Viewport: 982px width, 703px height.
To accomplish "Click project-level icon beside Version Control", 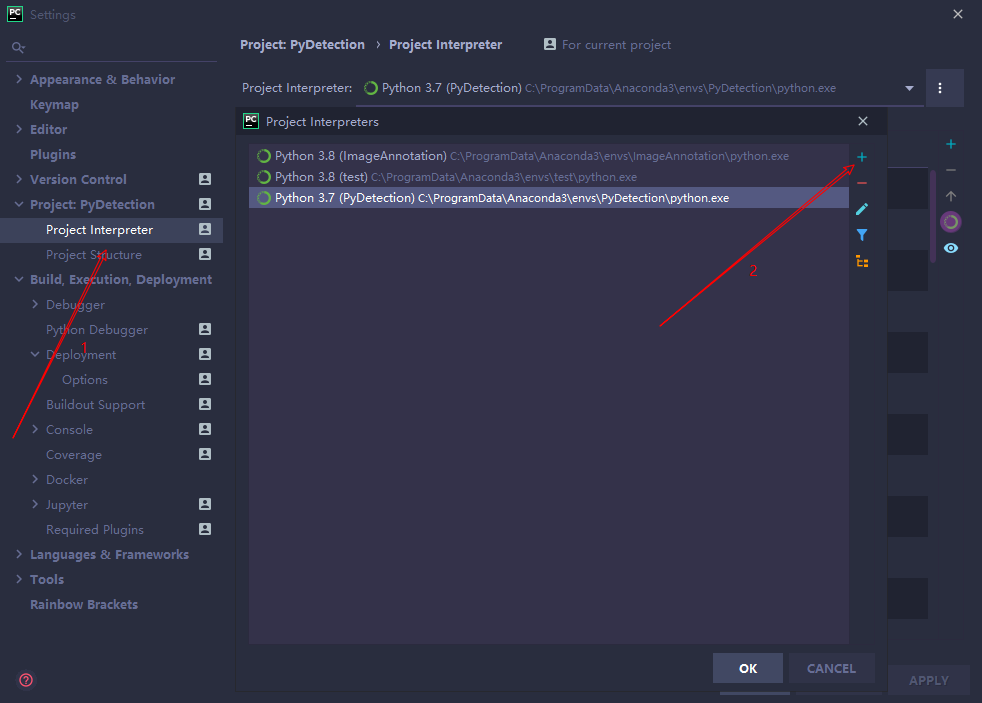I will click(205, 179).
